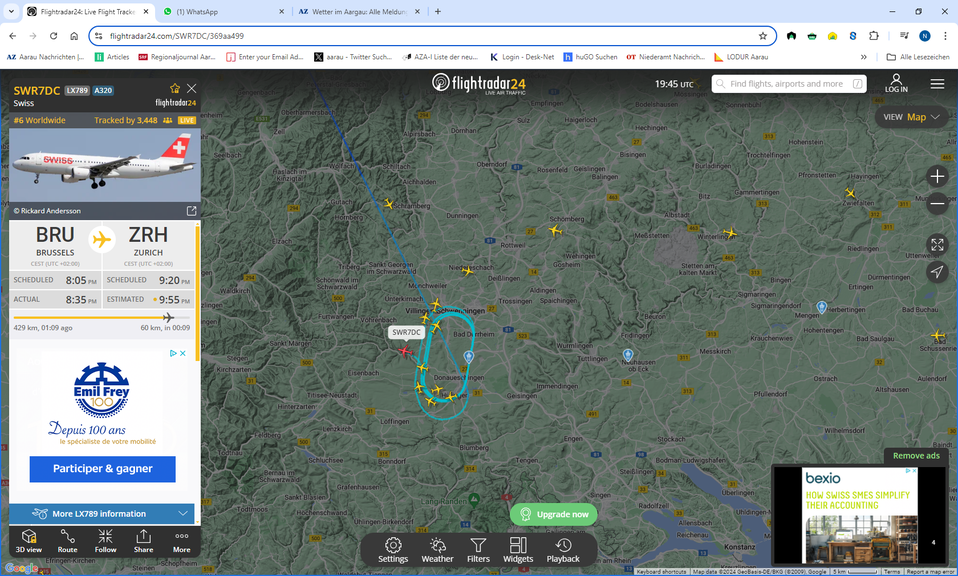Reload the current page
The width and height of the screenshot is (958, 576).
[53, 36]
